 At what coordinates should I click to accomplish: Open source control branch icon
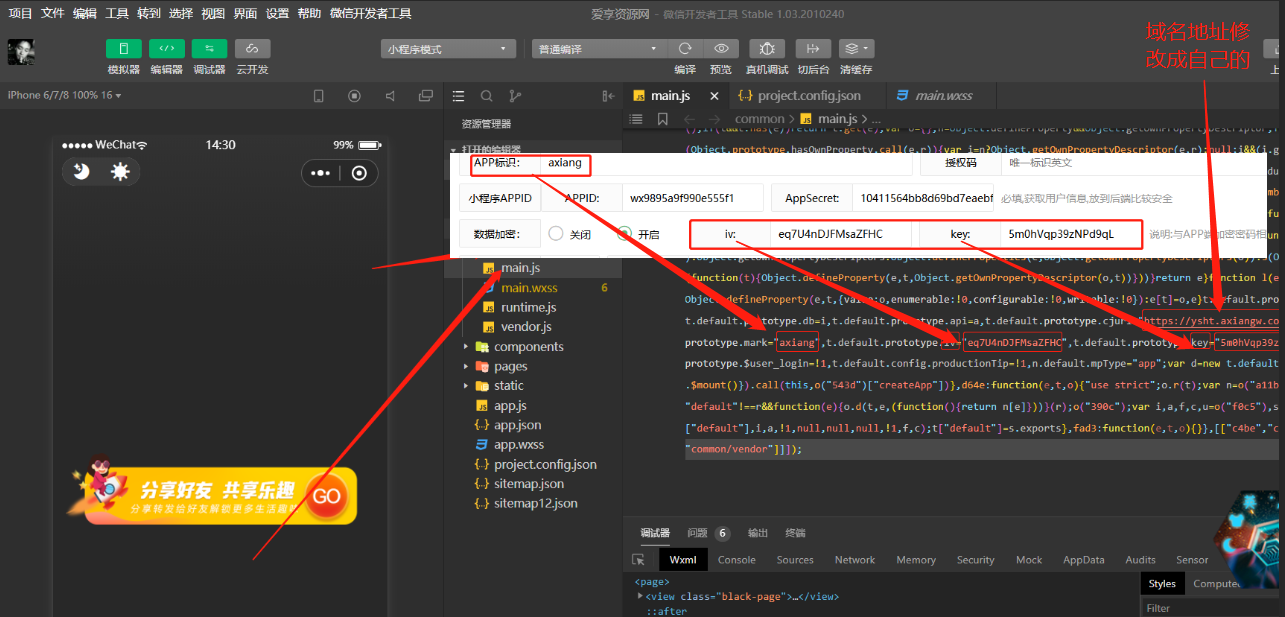coord(515,96)
